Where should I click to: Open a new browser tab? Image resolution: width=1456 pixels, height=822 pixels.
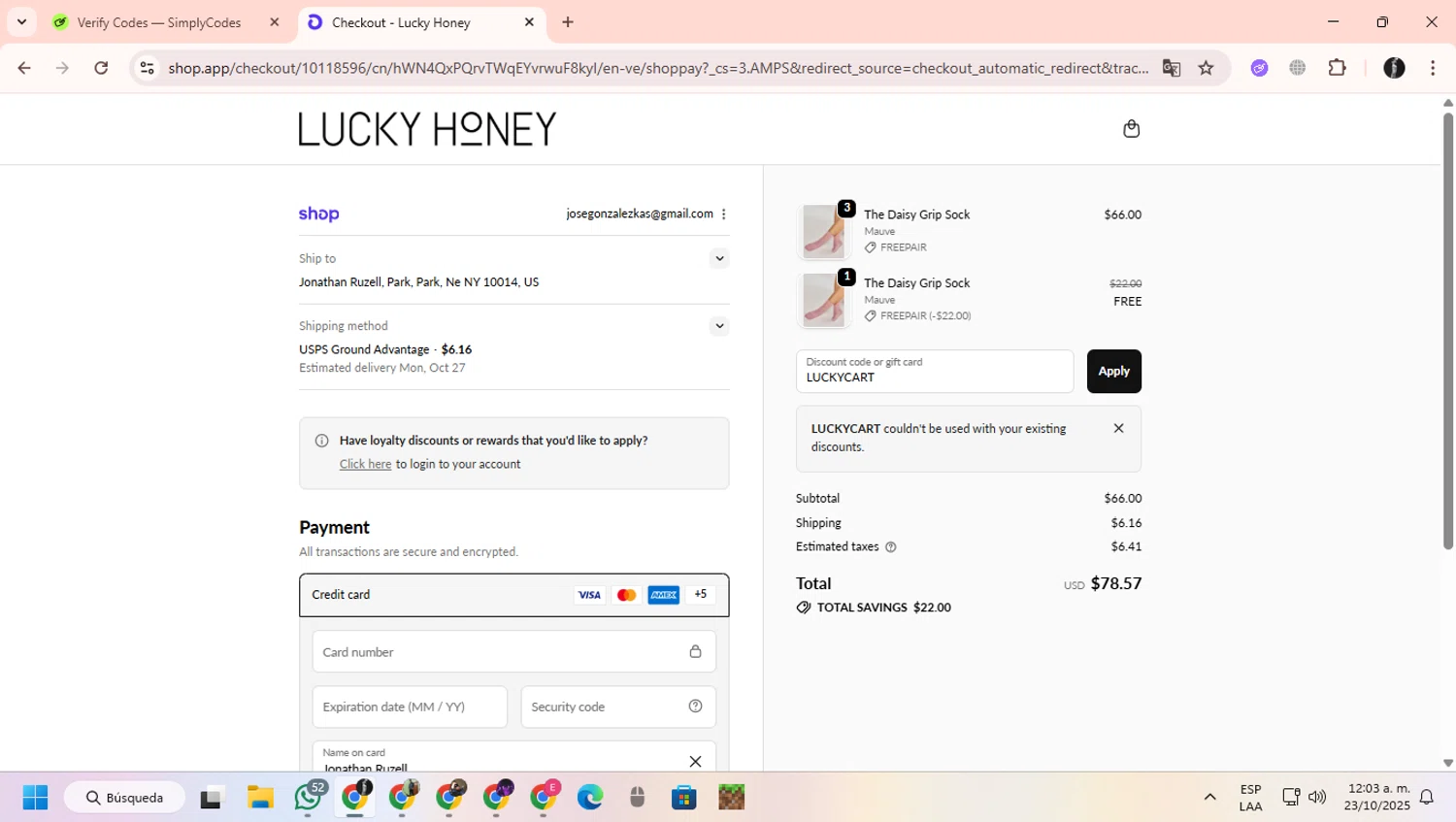(x=568, y=22)
